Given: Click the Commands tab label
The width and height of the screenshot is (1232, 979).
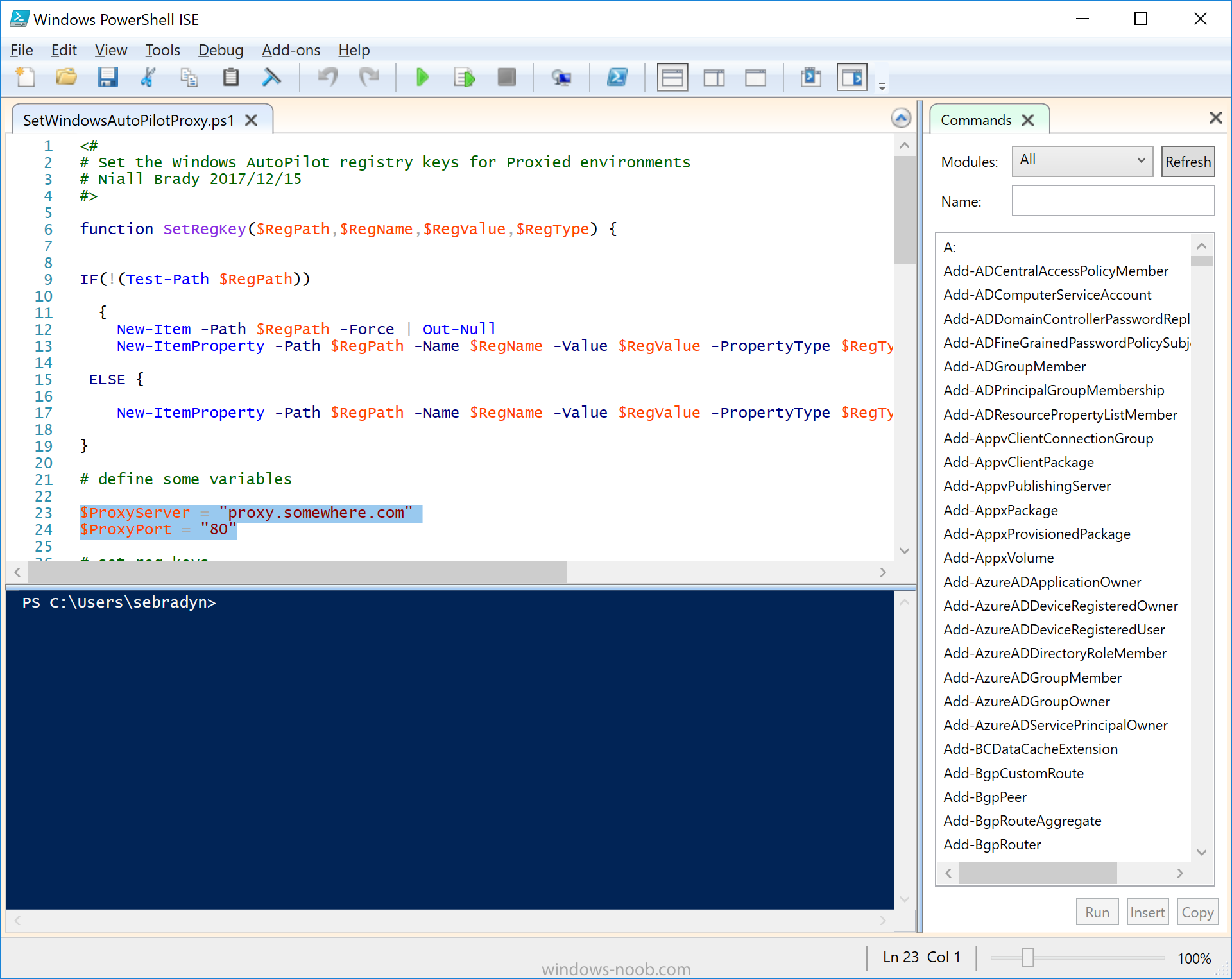Looking at the screenshot, I should pyautogui.click(x=975, y=121).
